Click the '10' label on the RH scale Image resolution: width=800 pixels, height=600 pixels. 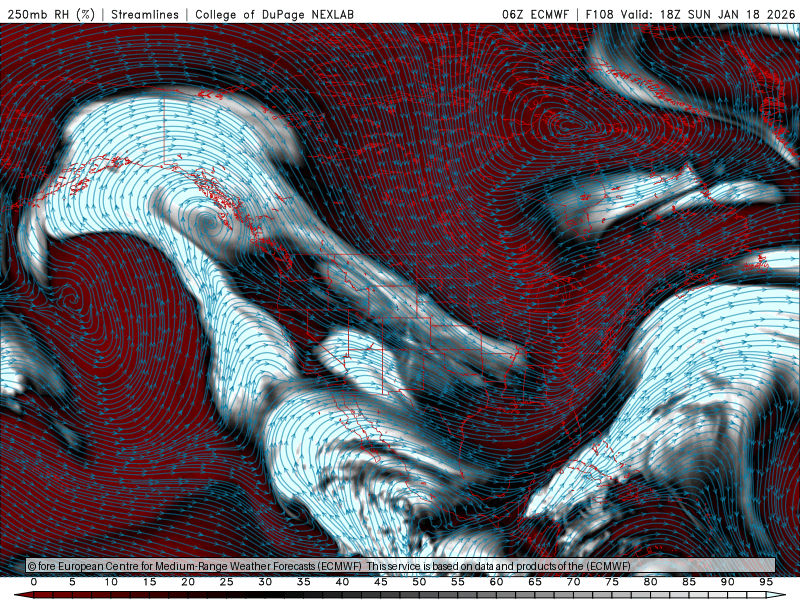[111, 582]
